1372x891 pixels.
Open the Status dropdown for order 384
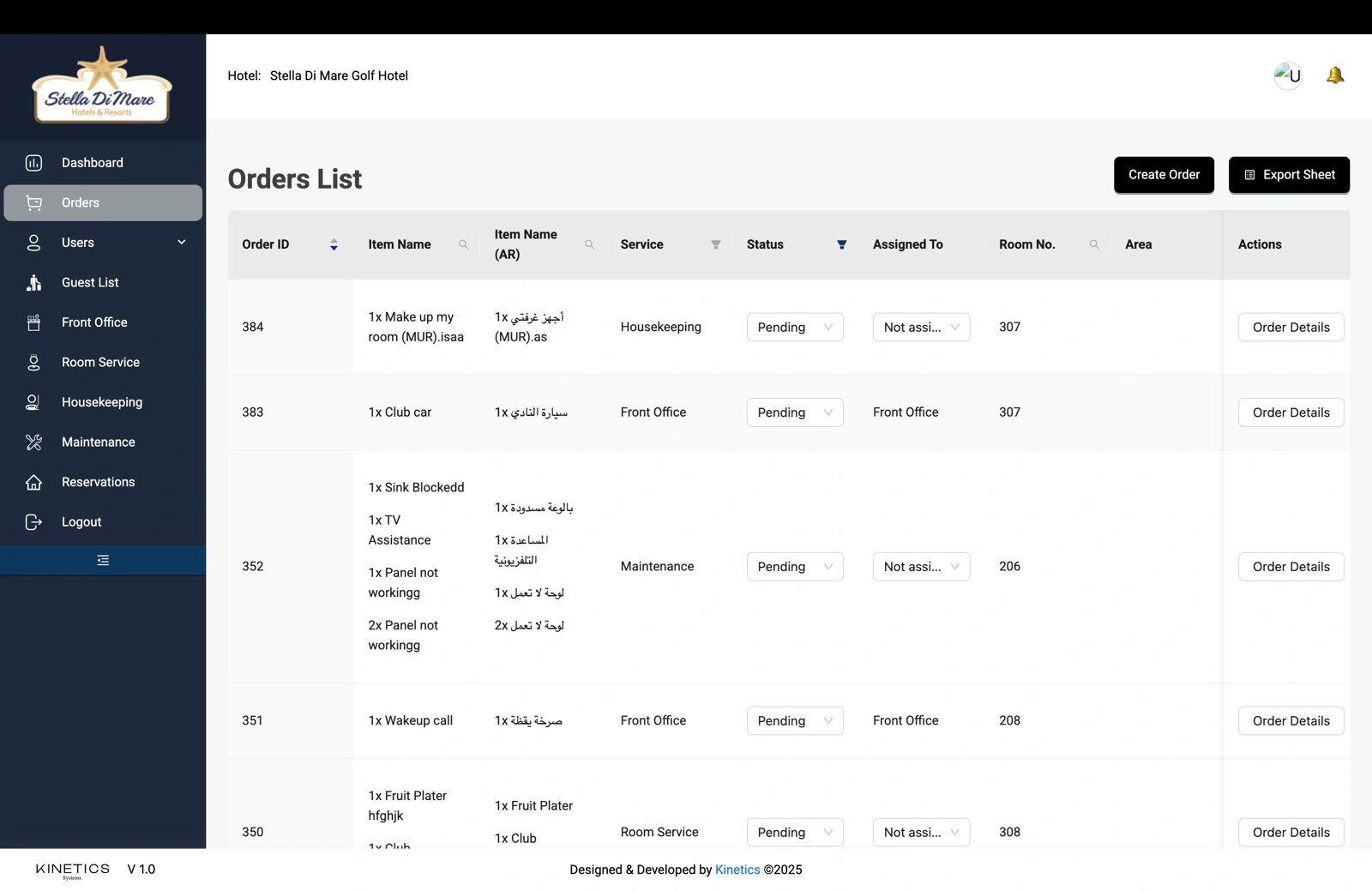pos(794,327)
